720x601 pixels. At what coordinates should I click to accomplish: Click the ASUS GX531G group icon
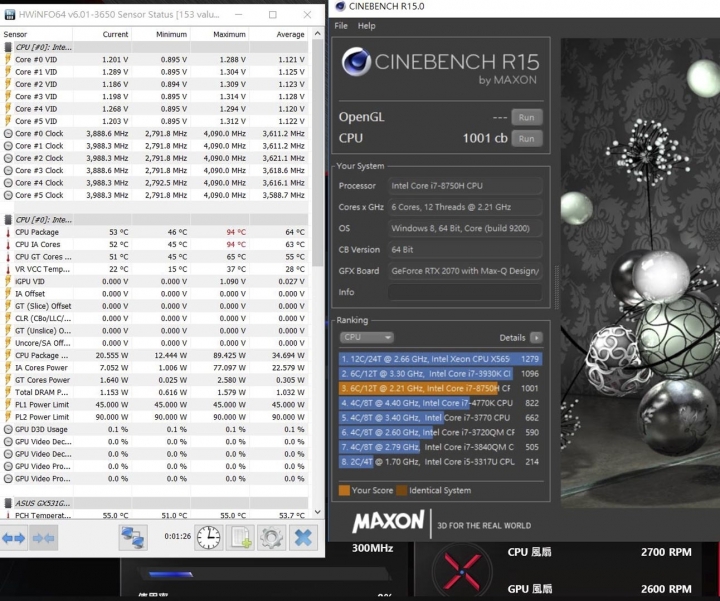(8, 503)
